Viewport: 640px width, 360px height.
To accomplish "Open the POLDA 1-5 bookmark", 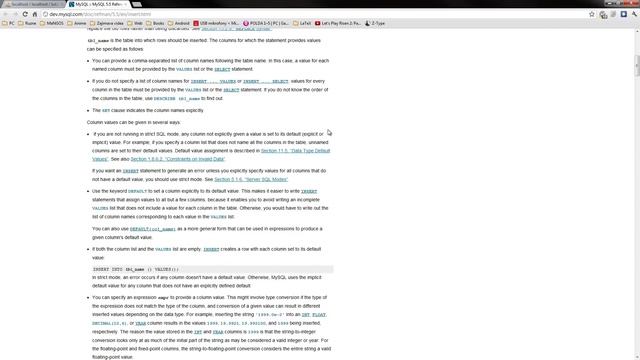I will click(x=266, y=23).
